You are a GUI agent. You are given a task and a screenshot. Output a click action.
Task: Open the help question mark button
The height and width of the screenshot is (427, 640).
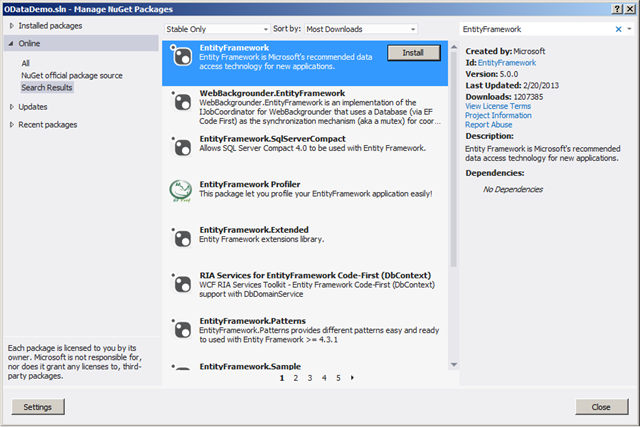618,9
